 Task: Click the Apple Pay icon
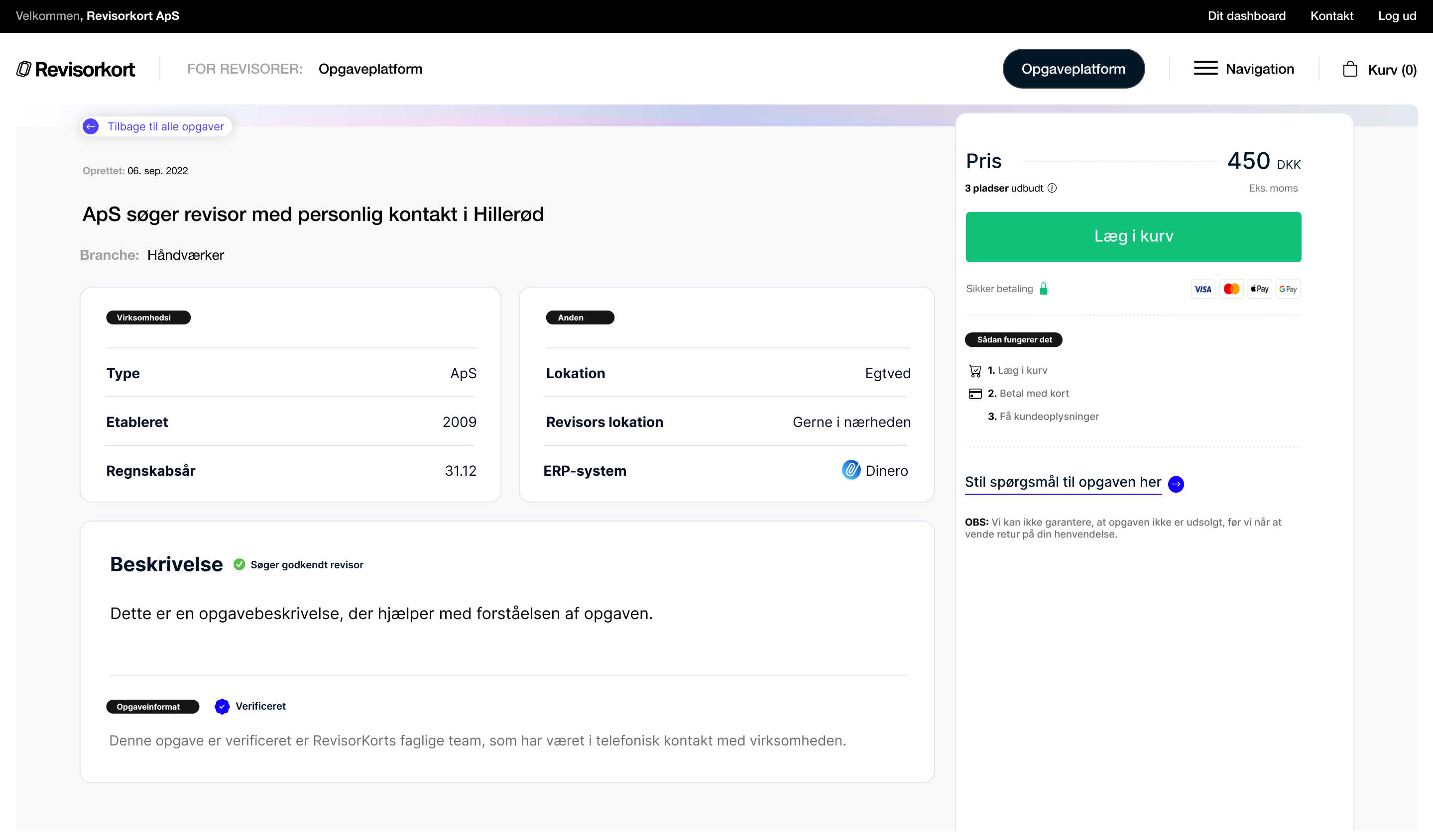[1260, 289]
